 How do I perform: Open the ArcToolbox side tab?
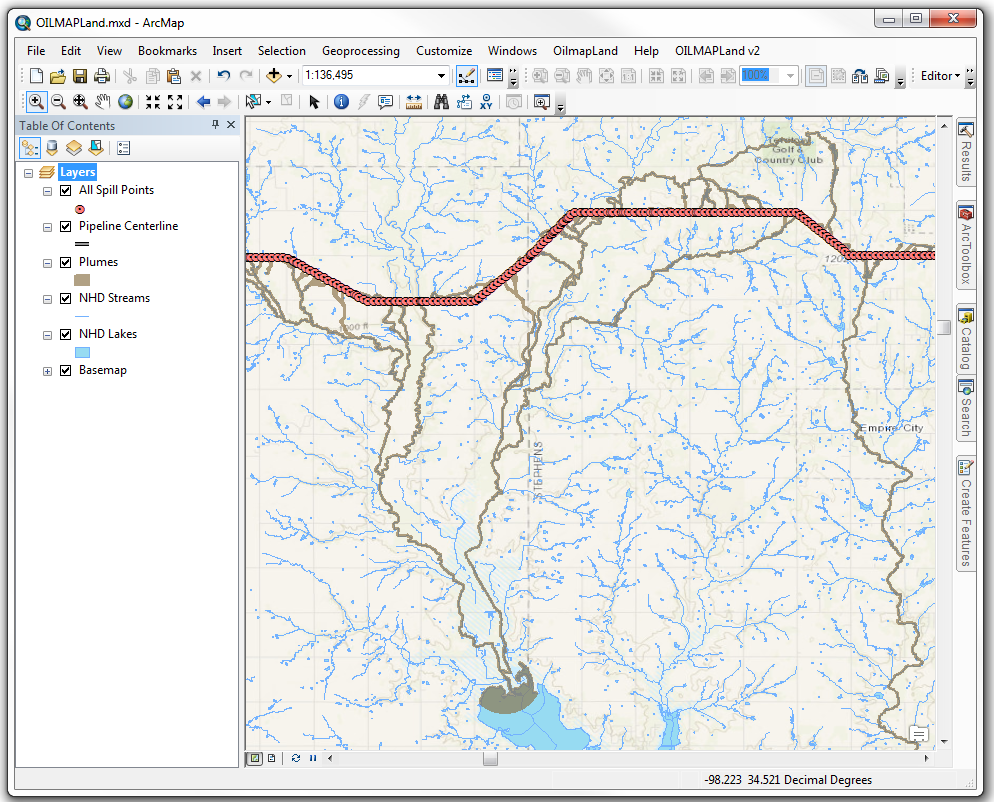[966, 240]
